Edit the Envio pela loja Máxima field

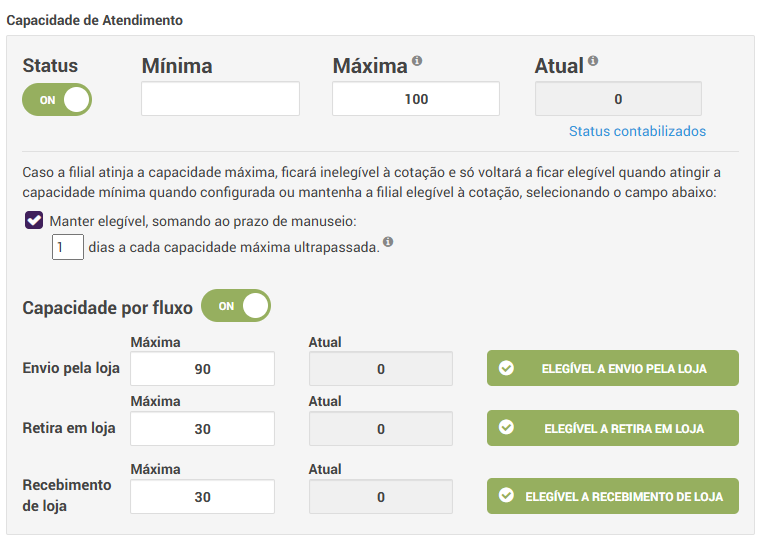pos(202,369)
